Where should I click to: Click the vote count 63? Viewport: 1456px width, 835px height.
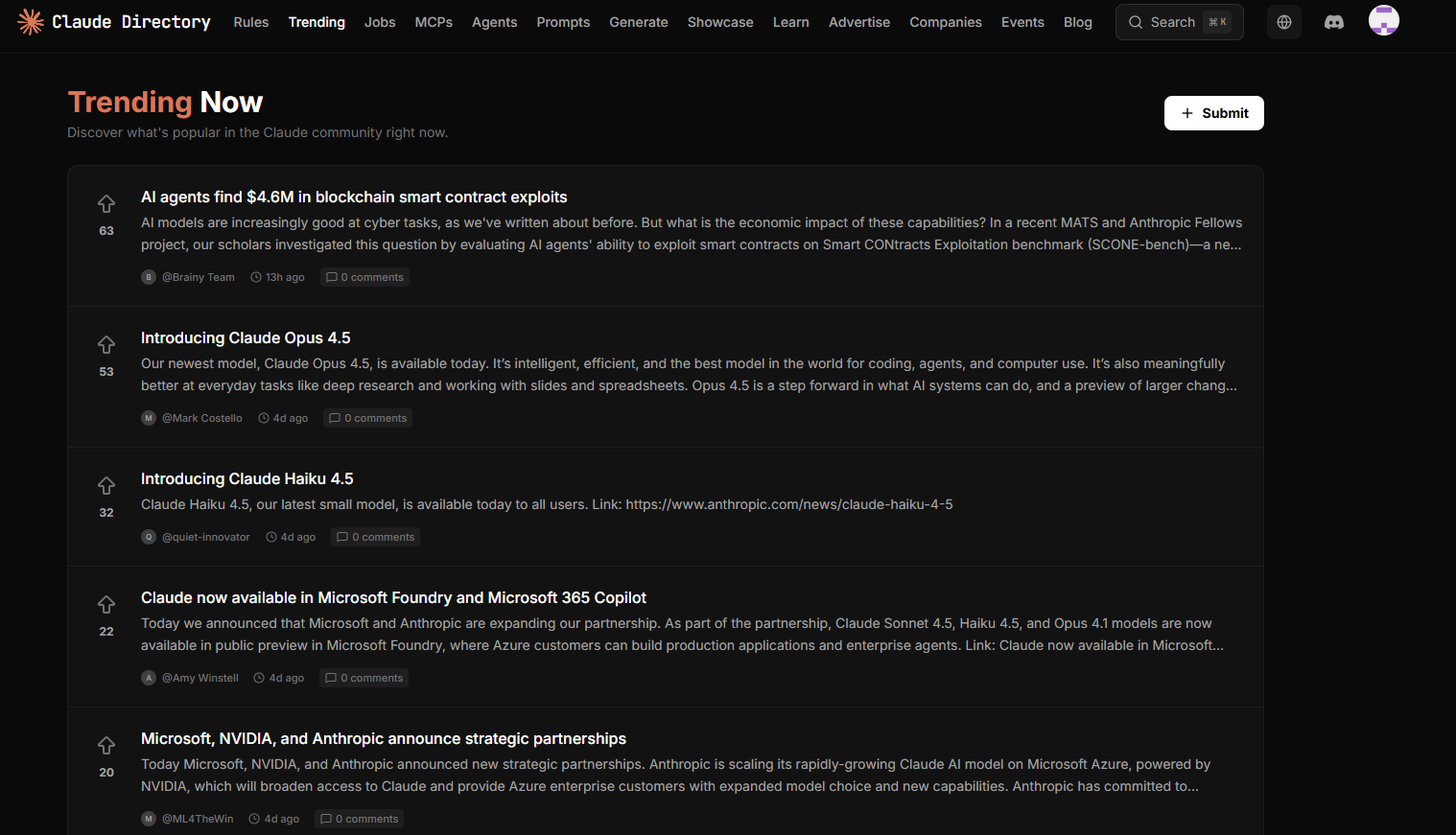(106, 231)
